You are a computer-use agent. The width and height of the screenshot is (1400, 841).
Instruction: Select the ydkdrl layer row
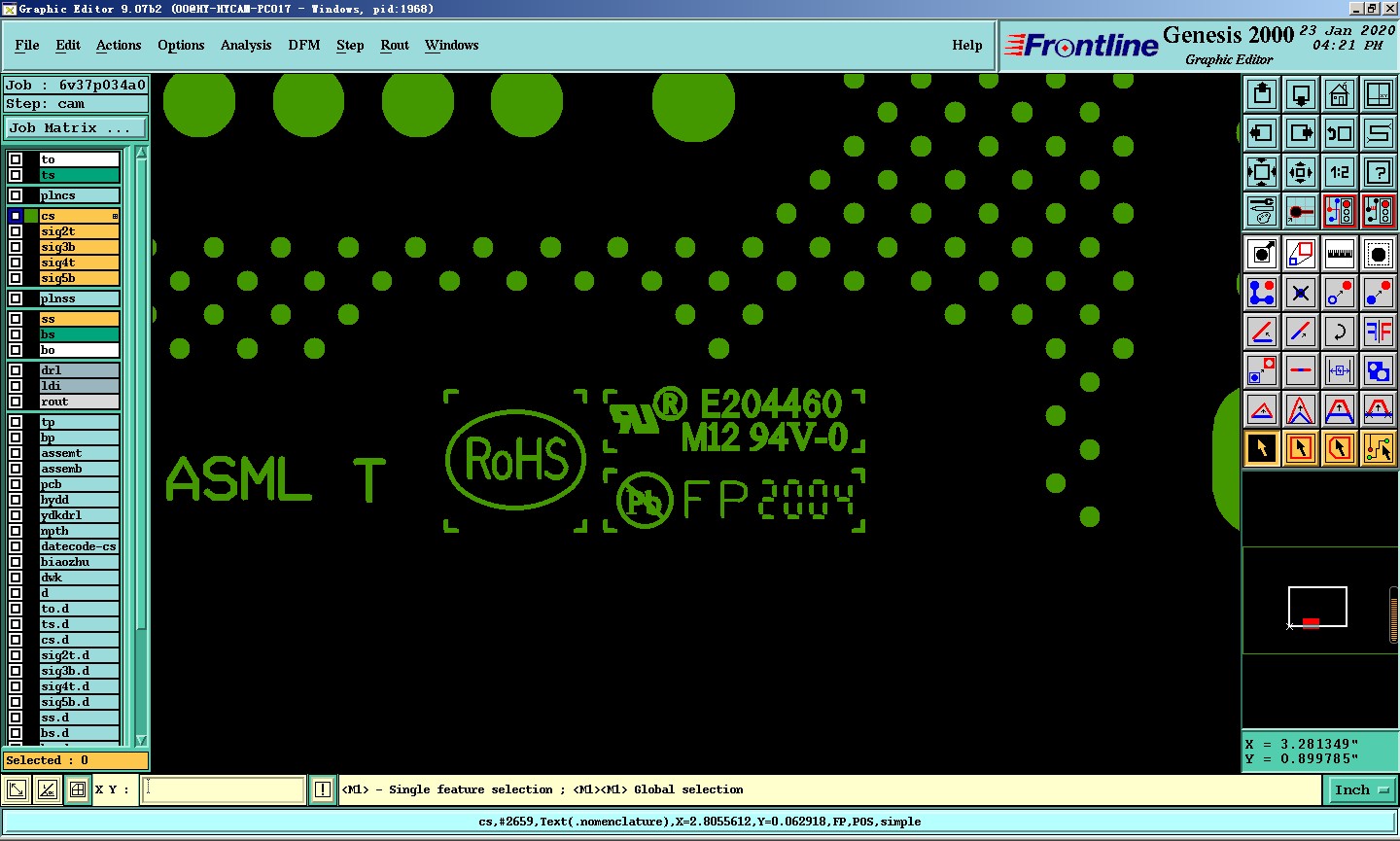tap(79, 515)
